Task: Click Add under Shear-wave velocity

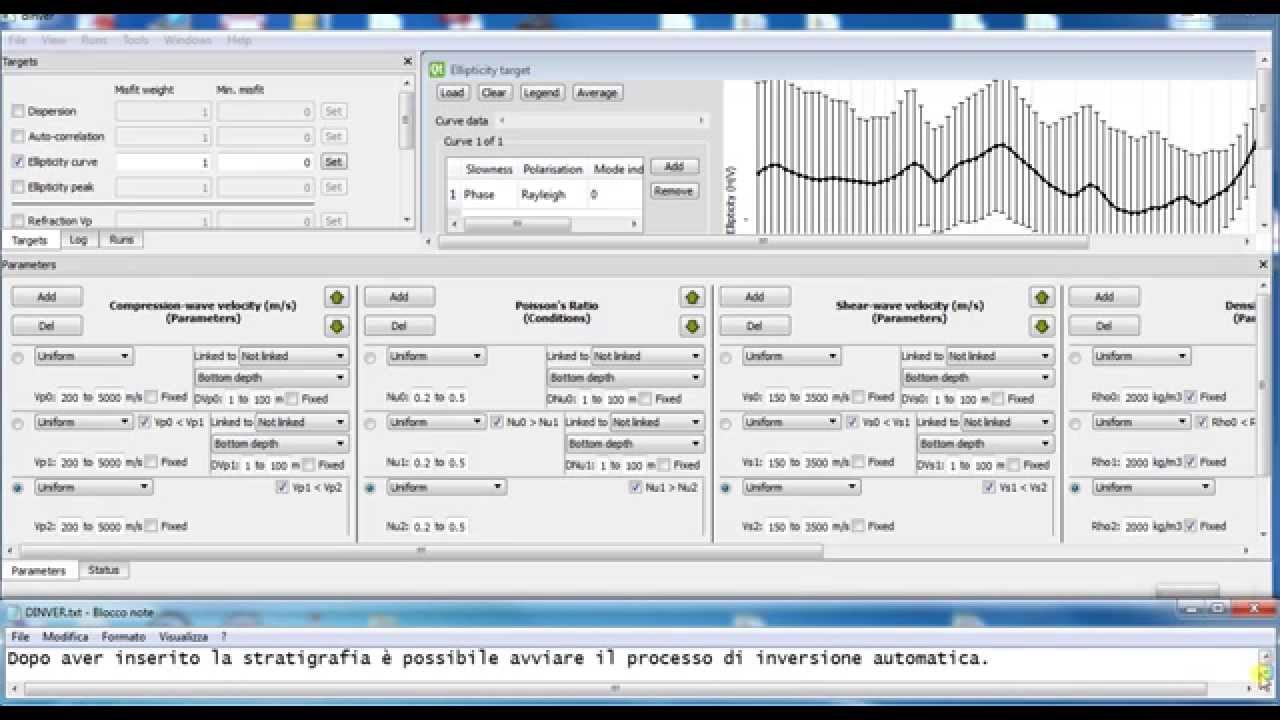Action: click(x=754, y=297)
